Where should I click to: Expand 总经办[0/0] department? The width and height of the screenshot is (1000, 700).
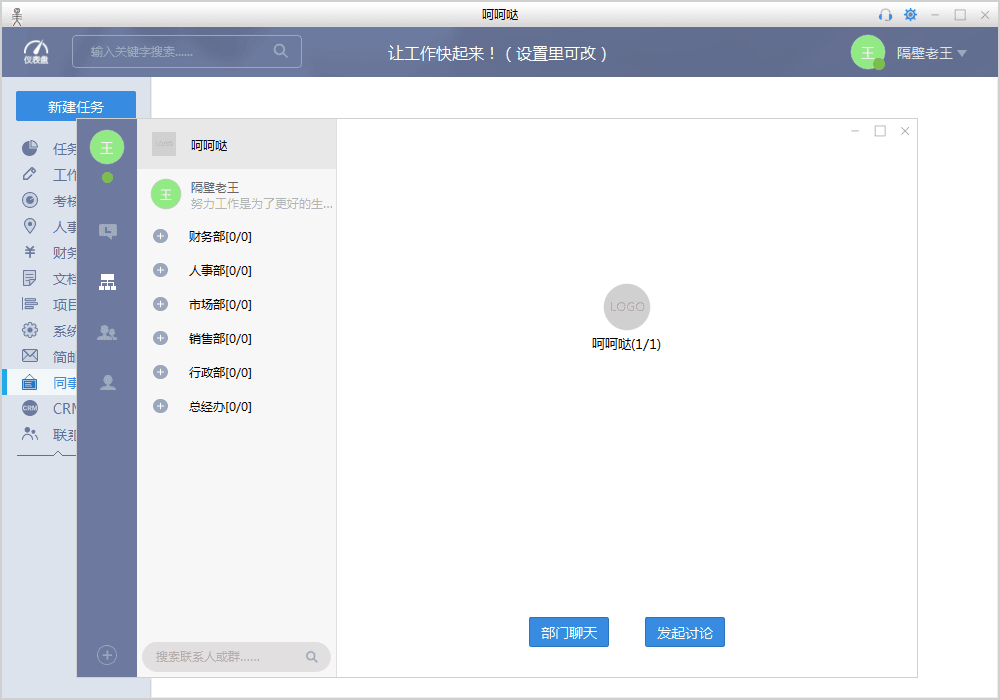point(160,406)
